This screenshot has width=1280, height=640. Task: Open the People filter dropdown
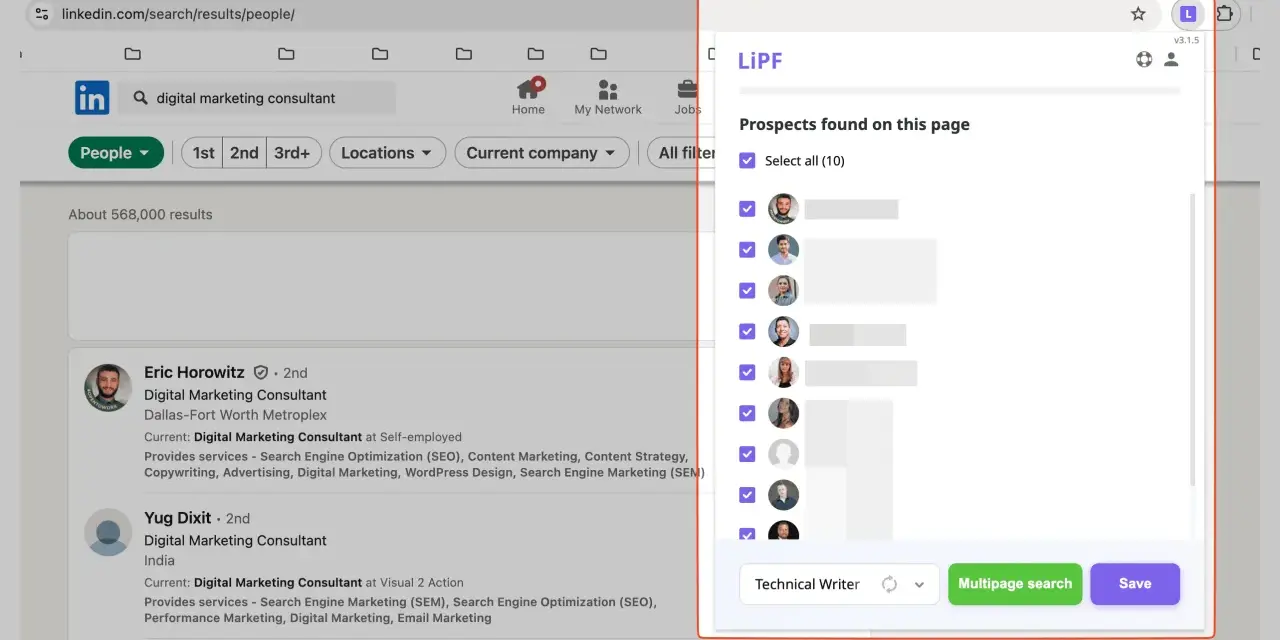pos(116,153)
